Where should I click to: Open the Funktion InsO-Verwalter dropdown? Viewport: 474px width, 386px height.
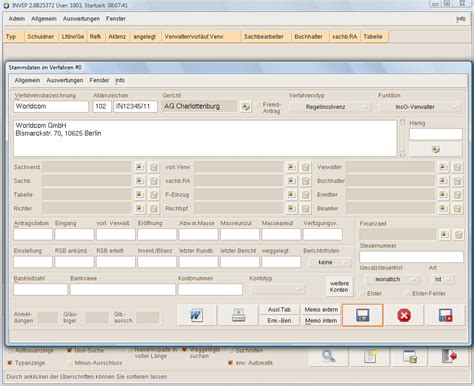pyautogui.click(x=419, y=107)
